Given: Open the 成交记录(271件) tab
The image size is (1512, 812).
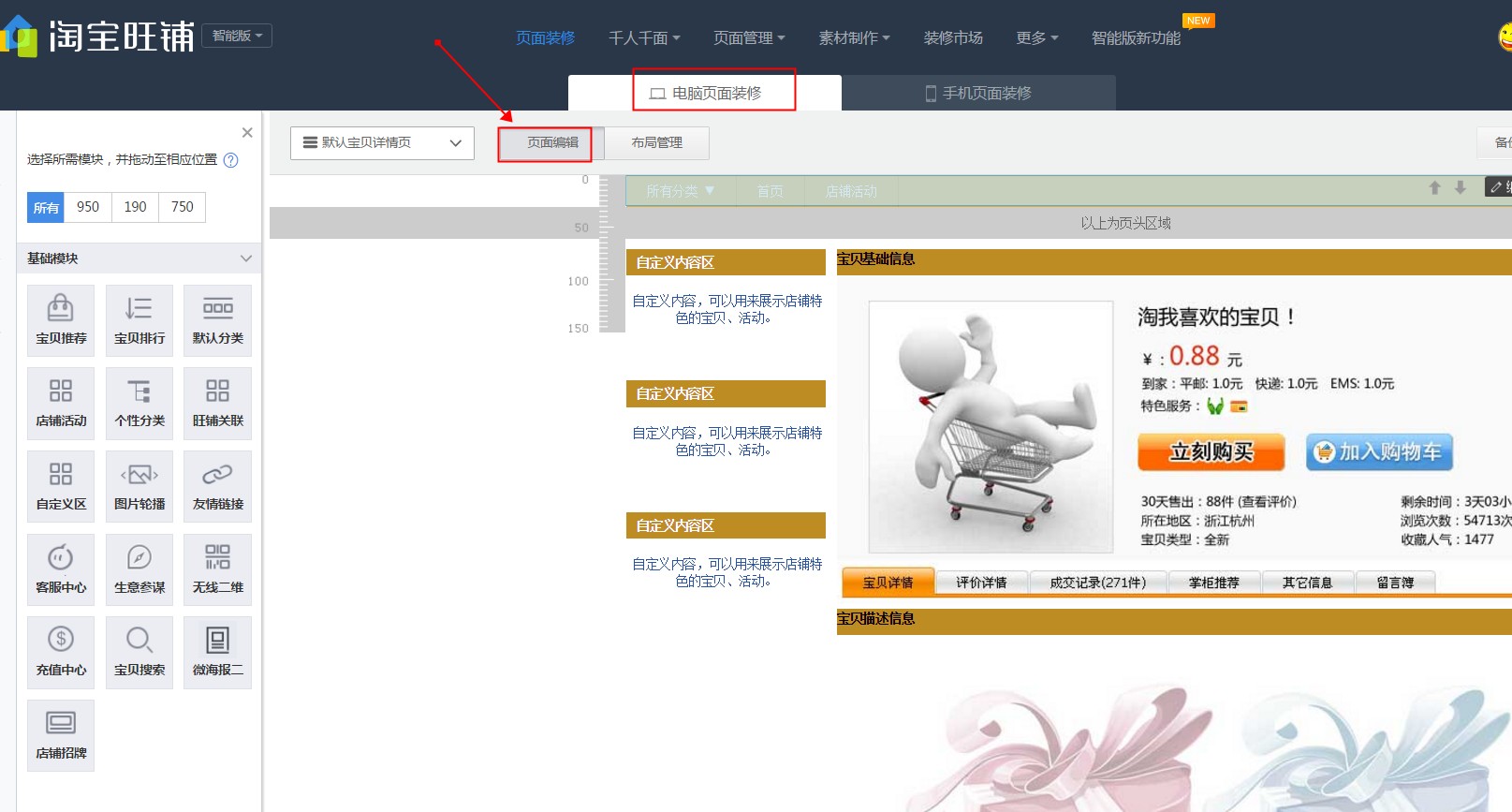Looking at the screenshot, I should click(1098, 583).
